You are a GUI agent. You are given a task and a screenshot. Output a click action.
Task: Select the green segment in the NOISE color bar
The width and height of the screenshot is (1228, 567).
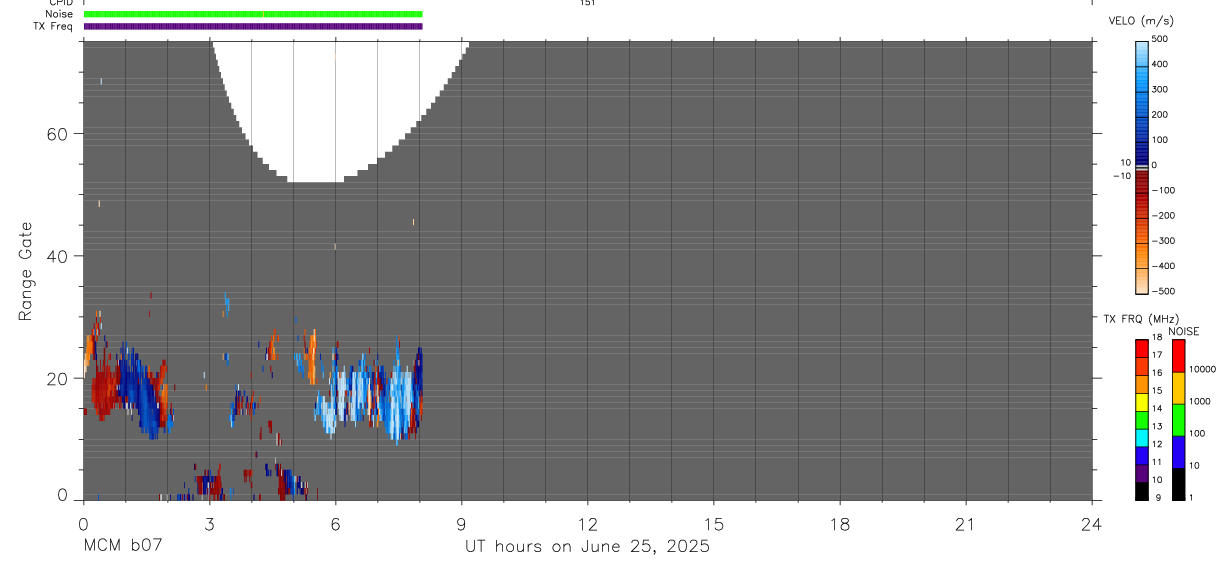pos(1178,420)
